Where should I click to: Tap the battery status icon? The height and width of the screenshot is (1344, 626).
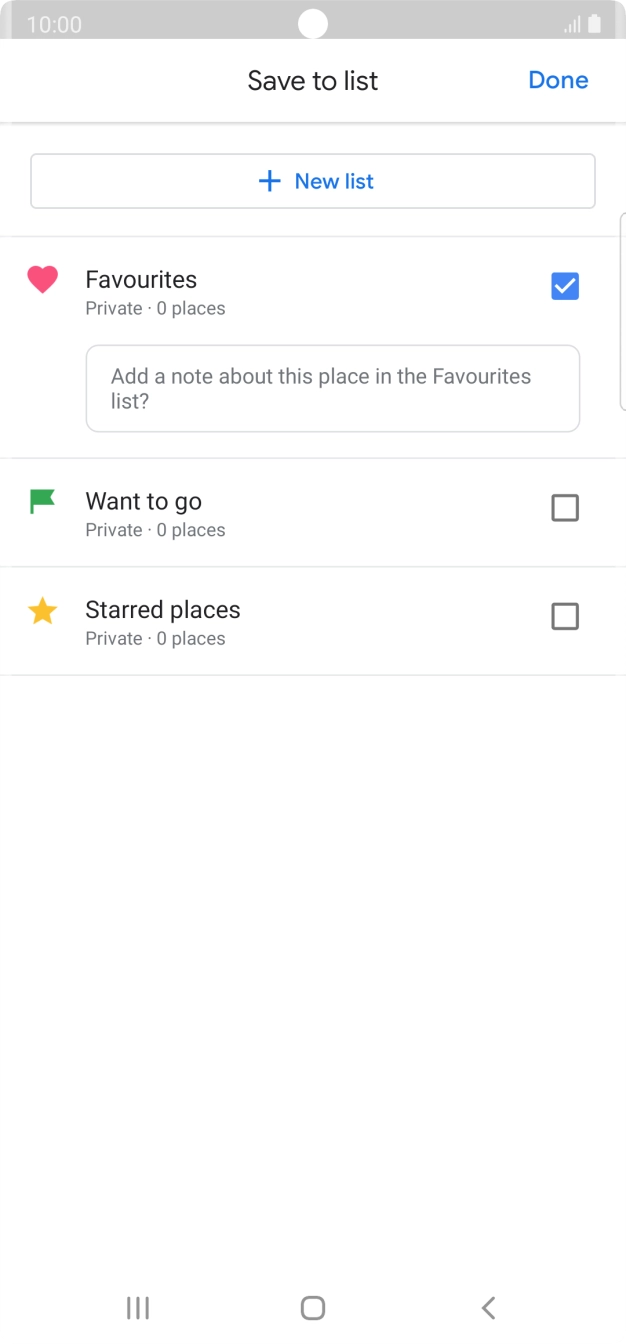[x=595, y=24]
